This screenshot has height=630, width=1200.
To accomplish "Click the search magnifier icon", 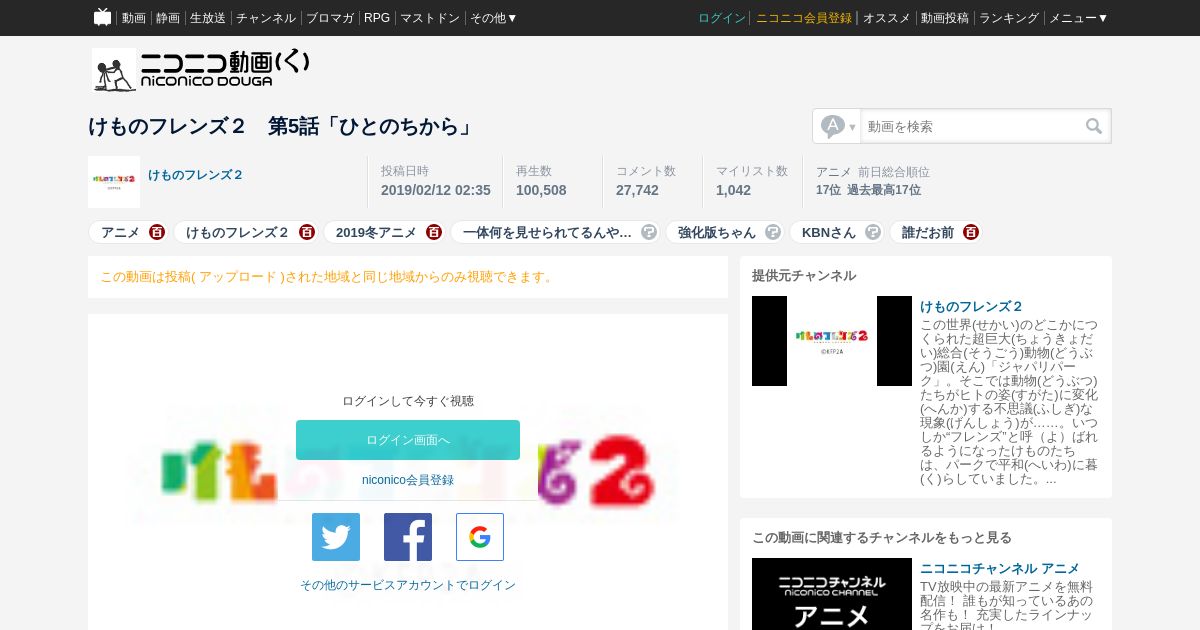I will point(1094,126).
